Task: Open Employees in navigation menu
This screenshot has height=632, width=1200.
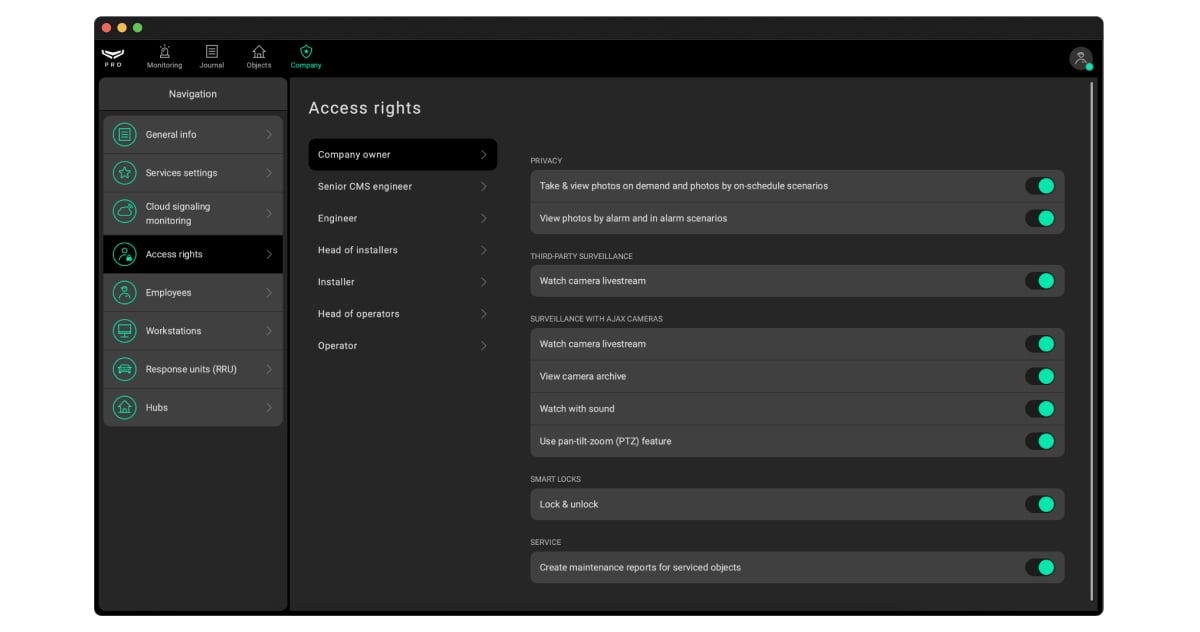Action: point(192,293)
